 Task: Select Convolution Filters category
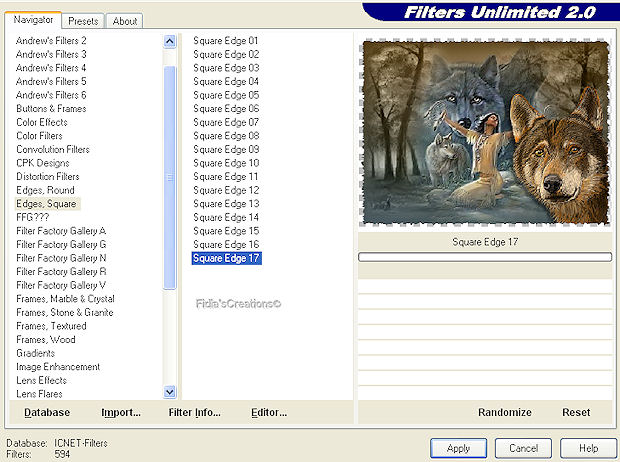[53, 150]
